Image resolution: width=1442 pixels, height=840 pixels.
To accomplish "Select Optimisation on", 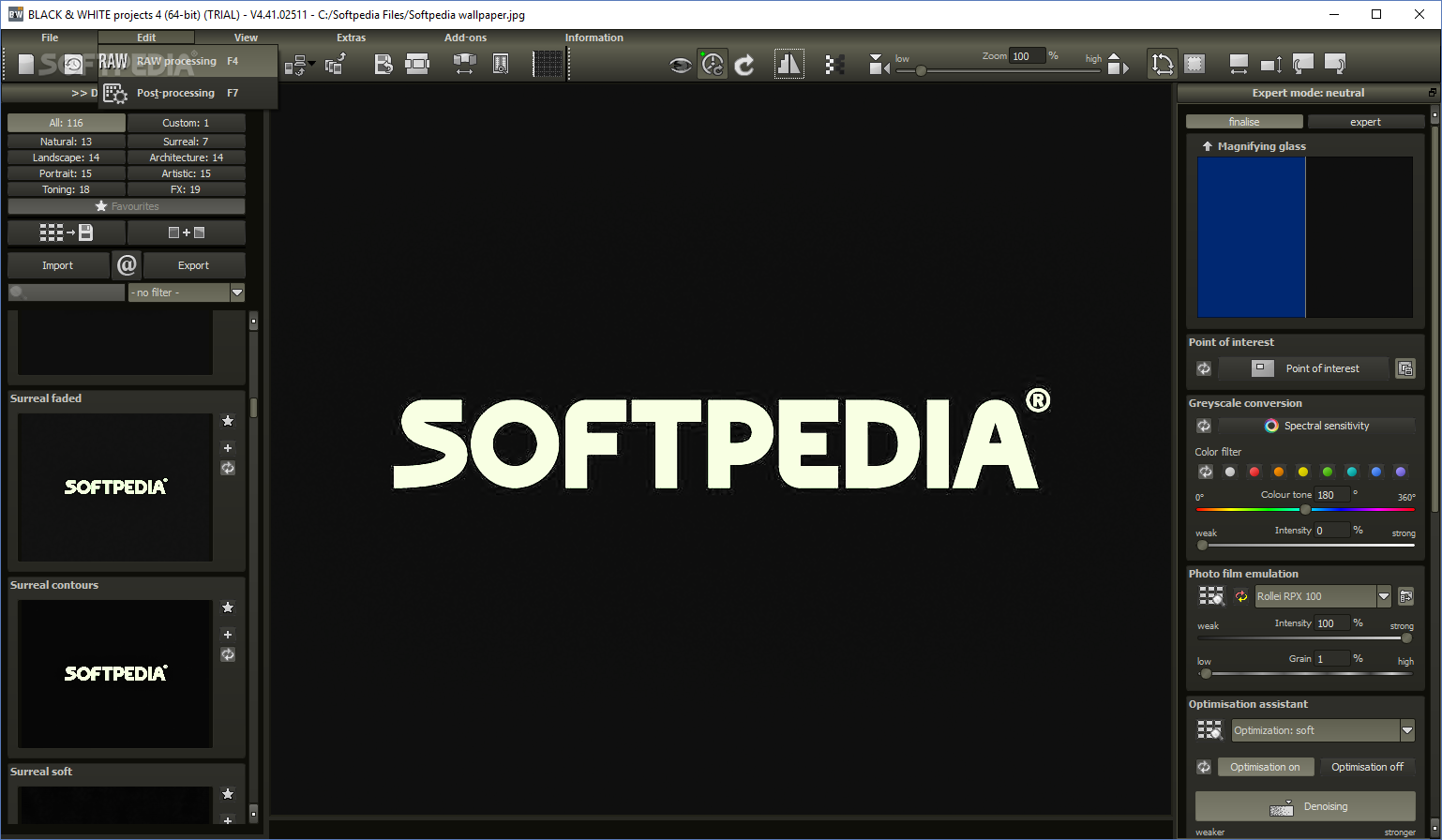I will (1265, 767).
